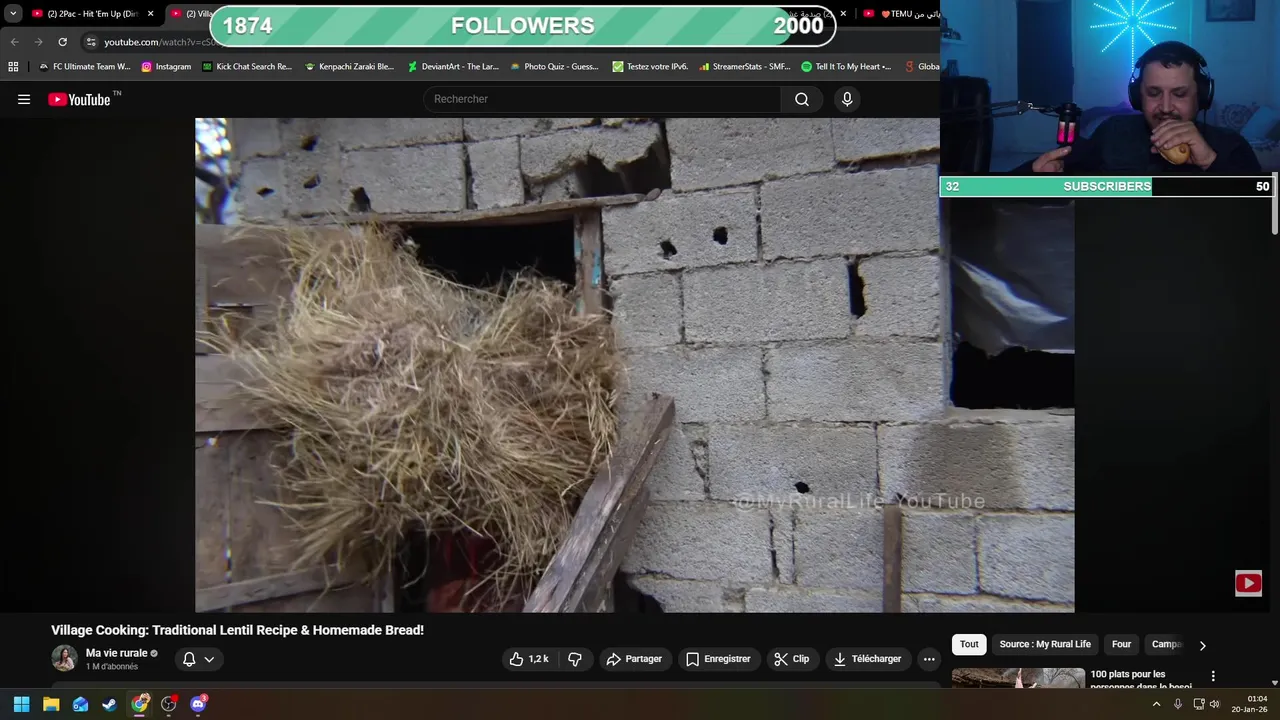Open the 100 plats suggested video thumbnail

click(x=1018, y=678)
